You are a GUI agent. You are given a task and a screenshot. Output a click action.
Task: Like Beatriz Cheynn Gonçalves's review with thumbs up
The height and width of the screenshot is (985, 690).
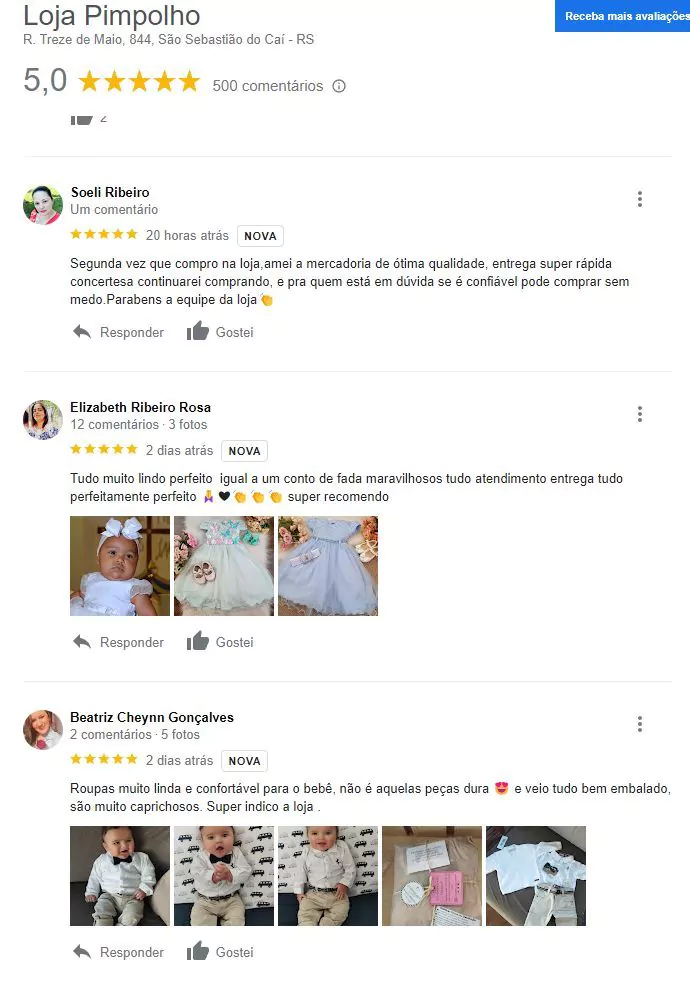click(197, 951)
